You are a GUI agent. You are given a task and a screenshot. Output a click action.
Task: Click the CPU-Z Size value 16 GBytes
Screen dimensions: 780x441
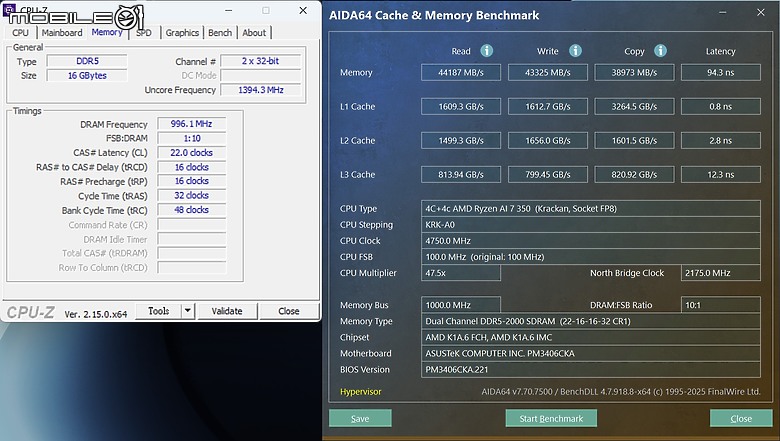87,76
